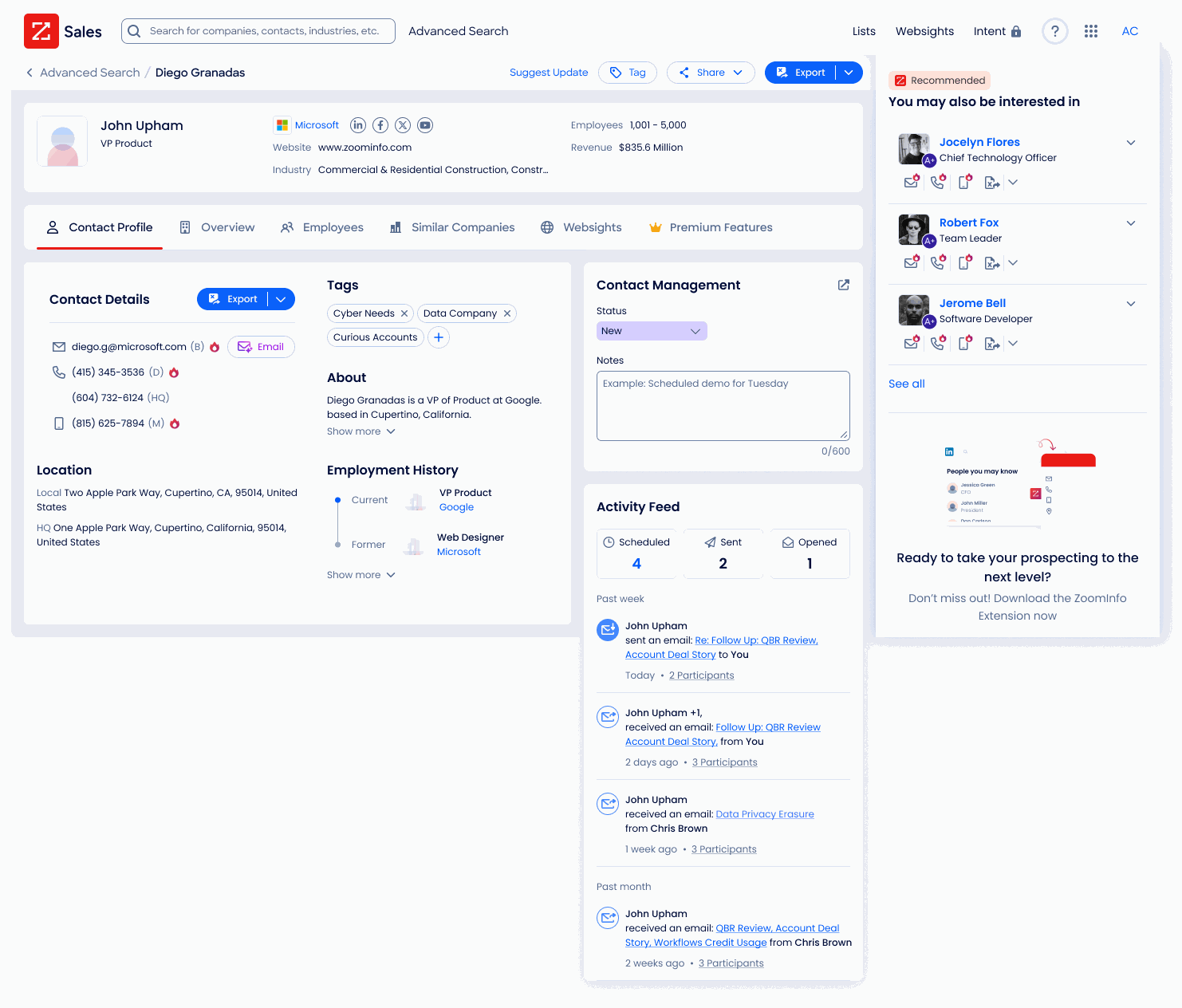Screen dimensions: 1182x1008
Task: Switch to the Contact Profile tab
Action: coord(100,227)
